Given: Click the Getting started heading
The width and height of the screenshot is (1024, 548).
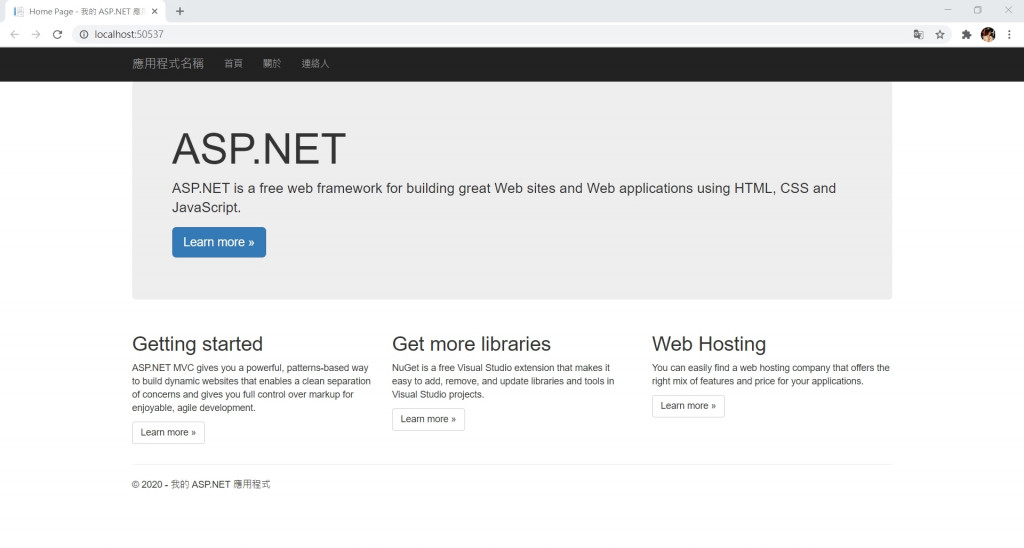Looking at the screenshot, I should click(x=197, y=344).
